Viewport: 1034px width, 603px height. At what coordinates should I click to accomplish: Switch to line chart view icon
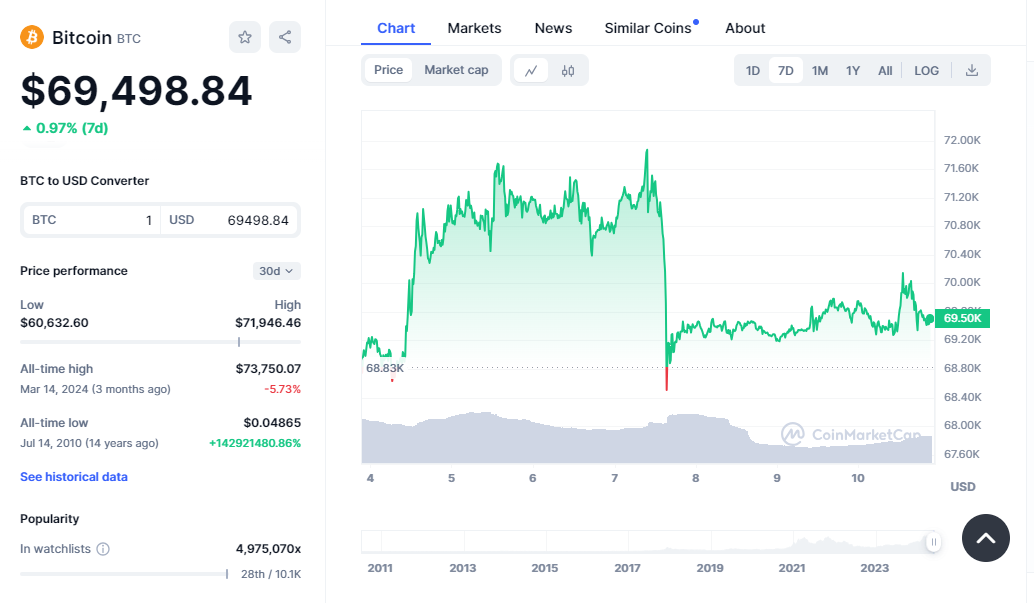click(531, 71)
